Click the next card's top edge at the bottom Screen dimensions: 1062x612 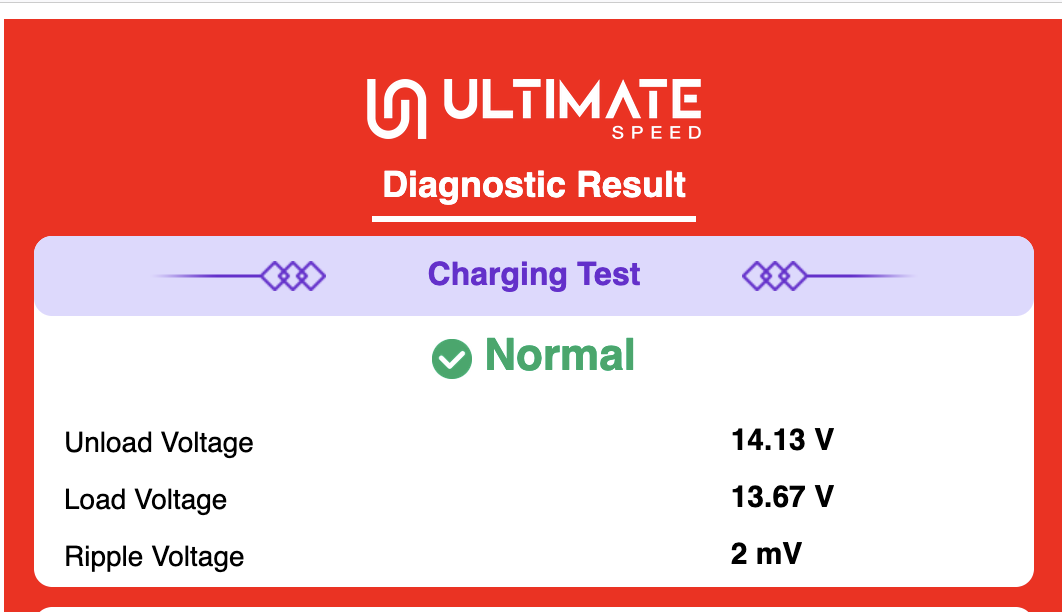[x=534, y=609]
